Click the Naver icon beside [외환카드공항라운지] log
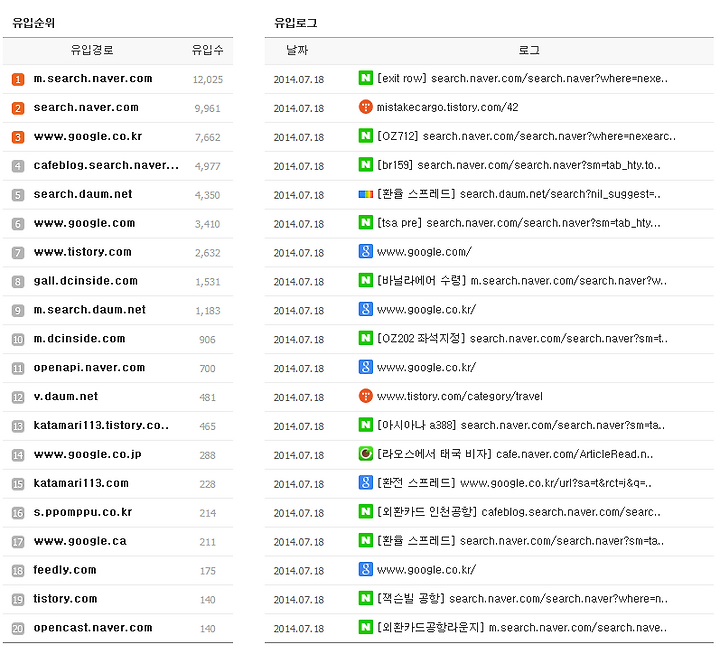The image size is (720, 654). click(366, 628)
